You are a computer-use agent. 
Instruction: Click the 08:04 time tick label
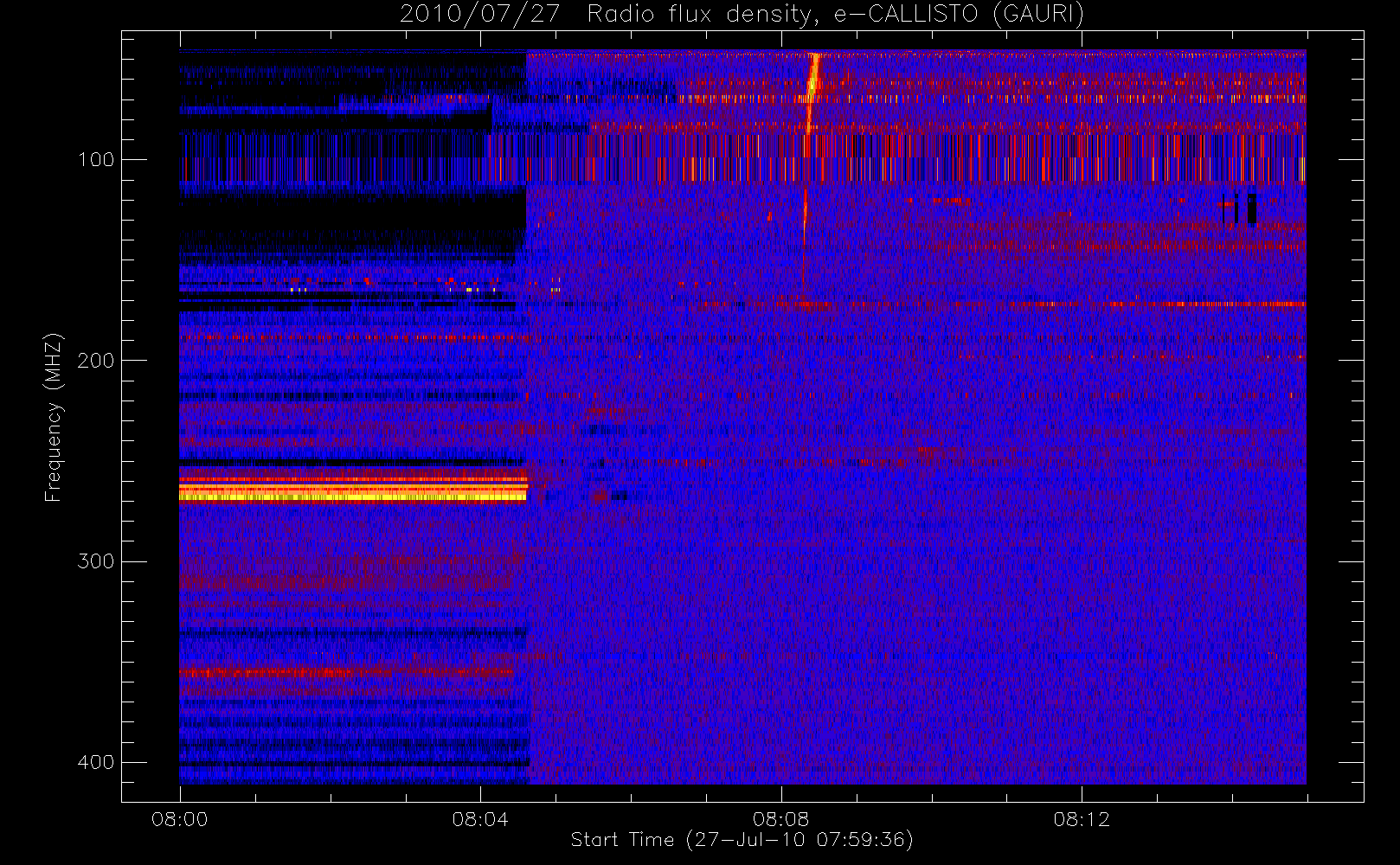click(x=480, y=819)
